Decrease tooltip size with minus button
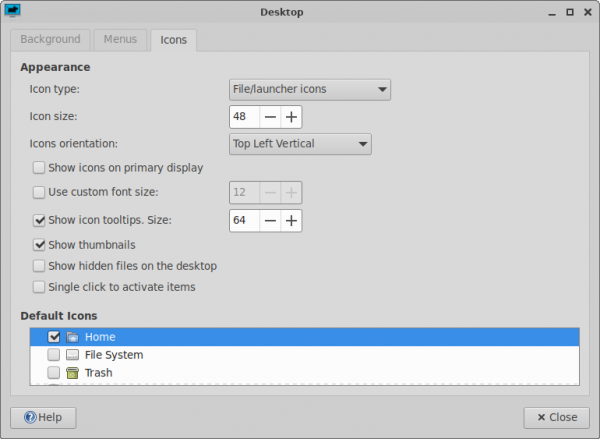Image resolution: width=600 pixels, height=439 pixels. [270, 220]
